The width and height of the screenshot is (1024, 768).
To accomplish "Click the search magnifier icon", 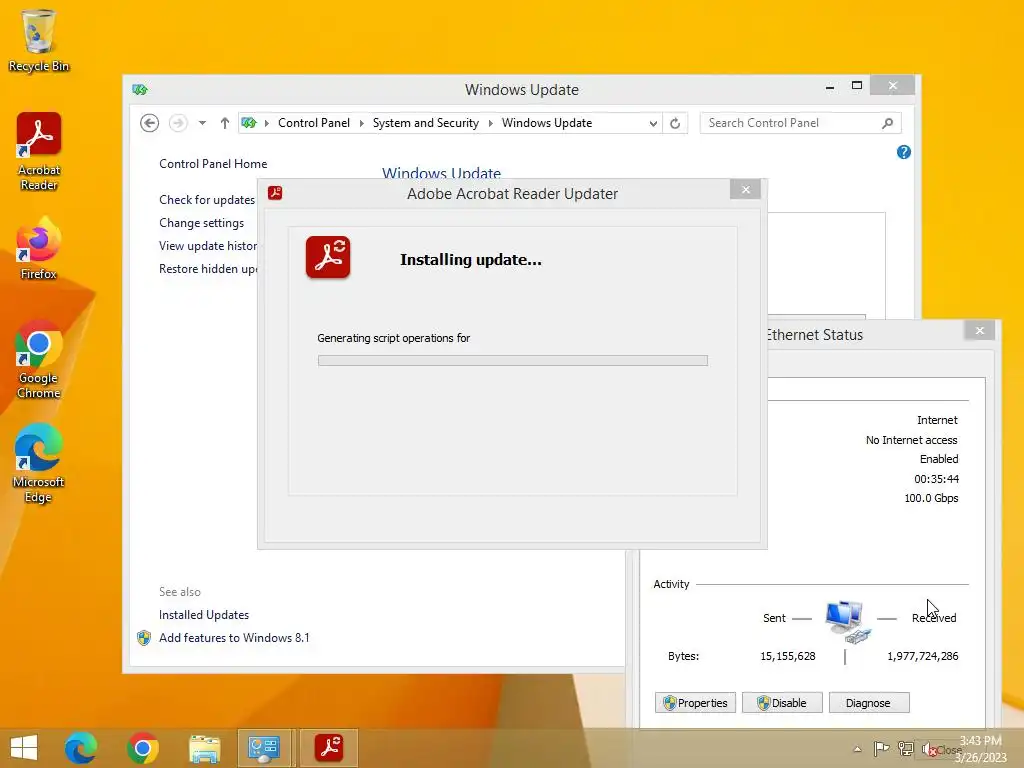I will click(x=888, y=123).
